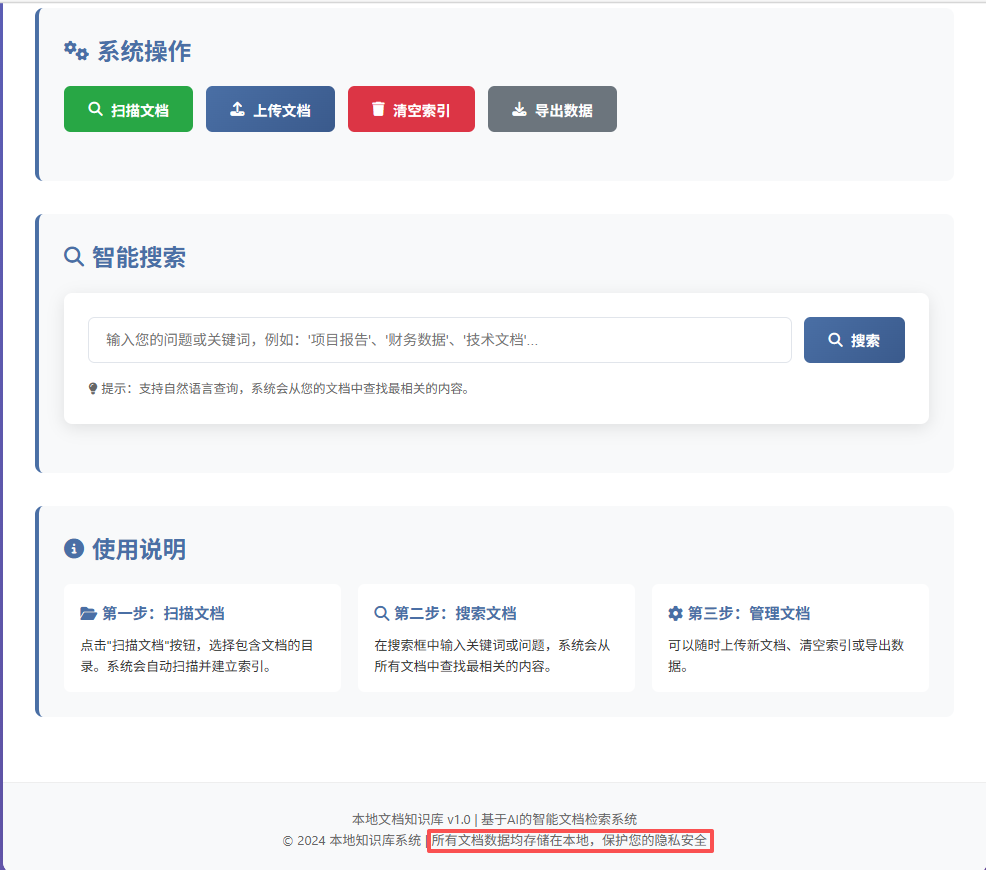Image resolution: width=986 pixels, height=870 pixels.
Task: Click the info icon beside 使用说明
Action: click(x=72, y=548)
